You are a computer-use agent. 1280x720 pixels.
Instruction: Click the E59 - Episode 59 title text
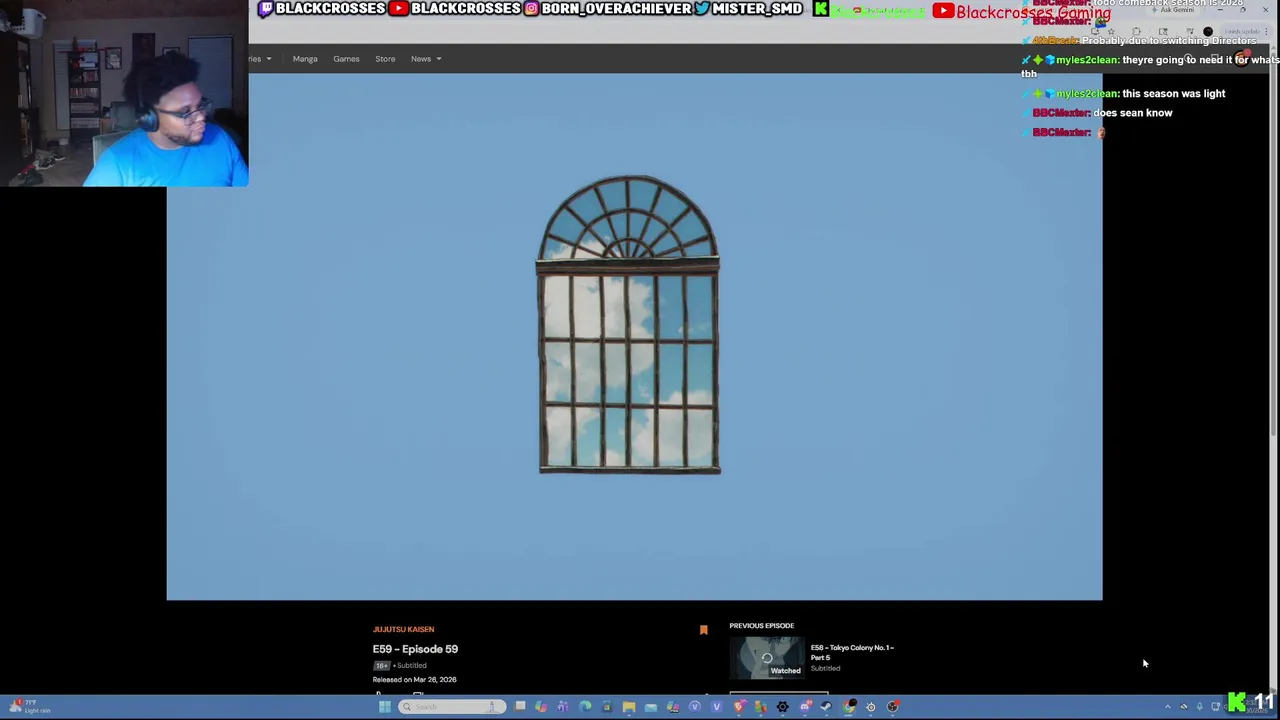click(415, 649)
